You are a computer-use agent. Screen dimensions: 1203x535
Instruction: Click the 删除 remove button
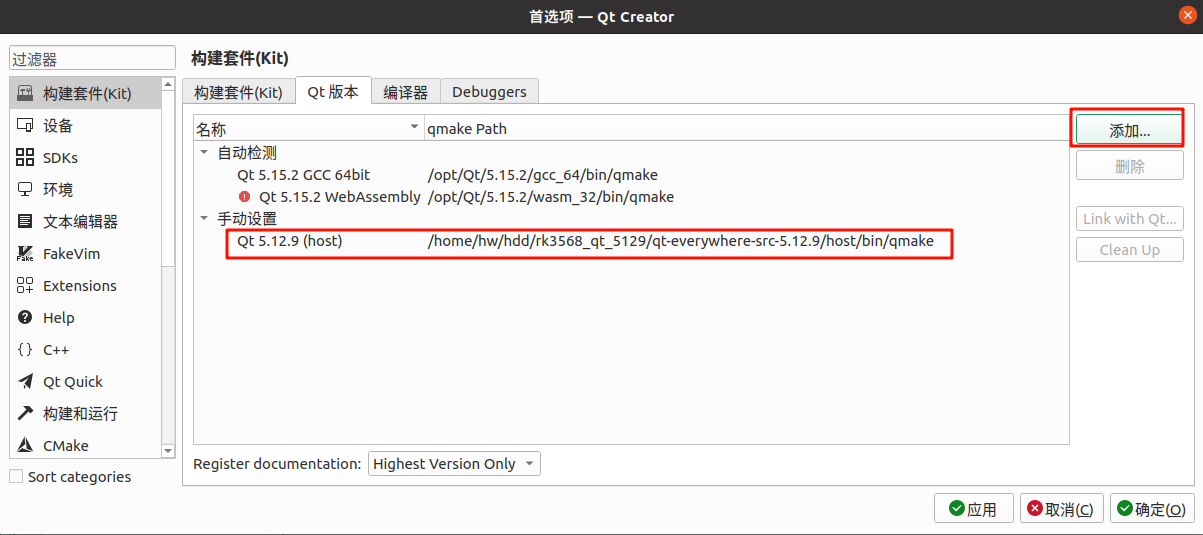pyautogui.click(x=1130, y=166)
